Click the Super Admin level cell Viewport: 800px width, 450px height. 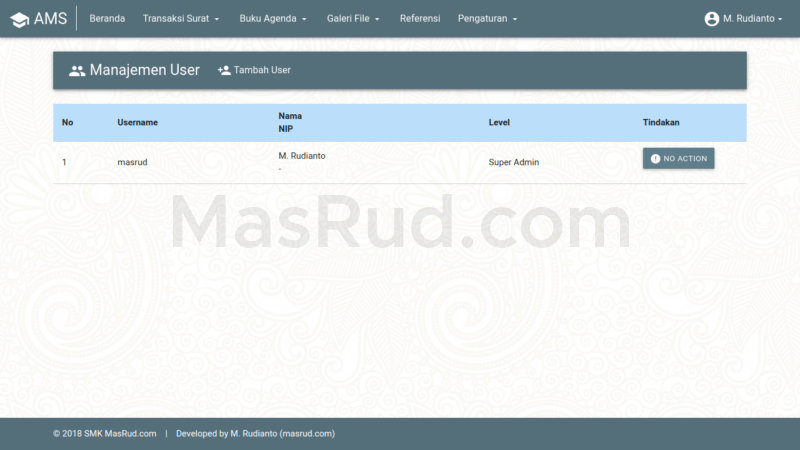click(513, 162)
